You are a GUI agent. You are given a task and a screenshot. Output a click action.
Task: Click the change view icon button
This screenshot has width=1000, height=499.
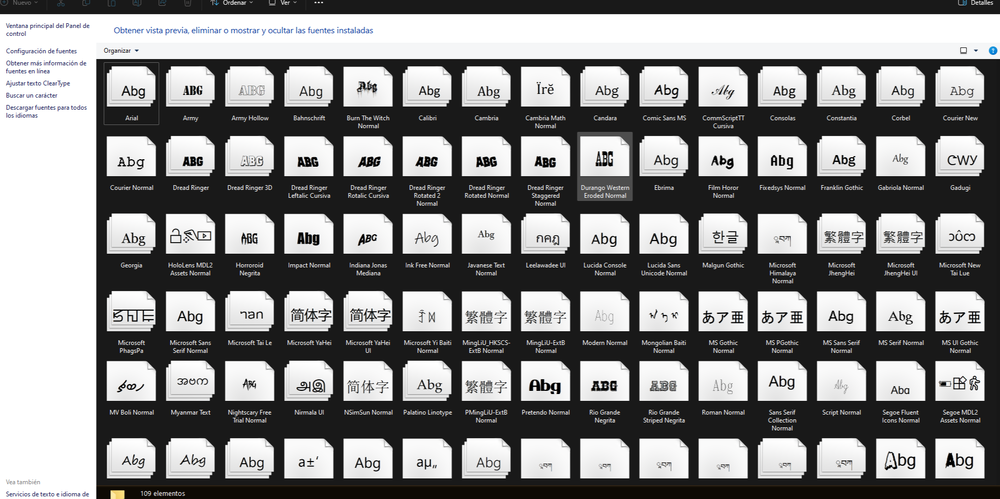coord(964,50)
